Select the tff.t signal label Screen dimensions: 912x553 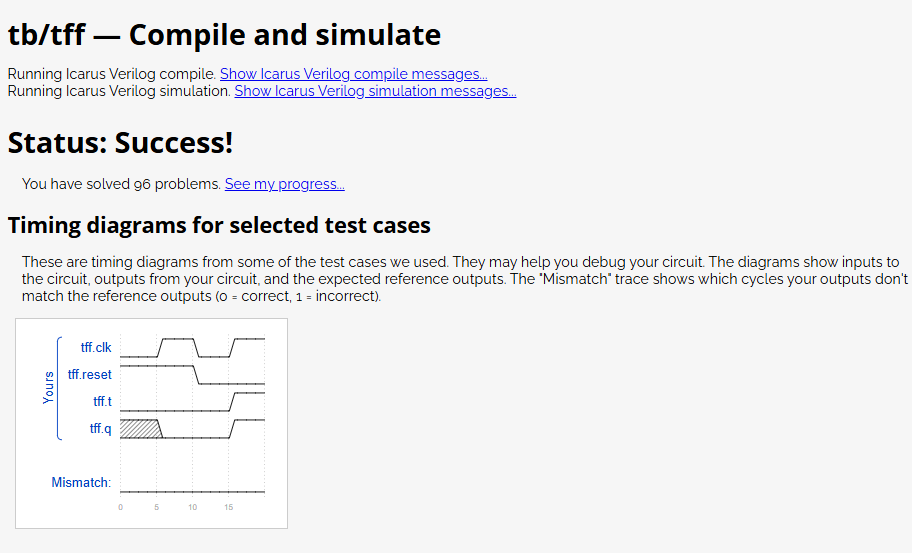pyautogui.click(x=102, y=401)
